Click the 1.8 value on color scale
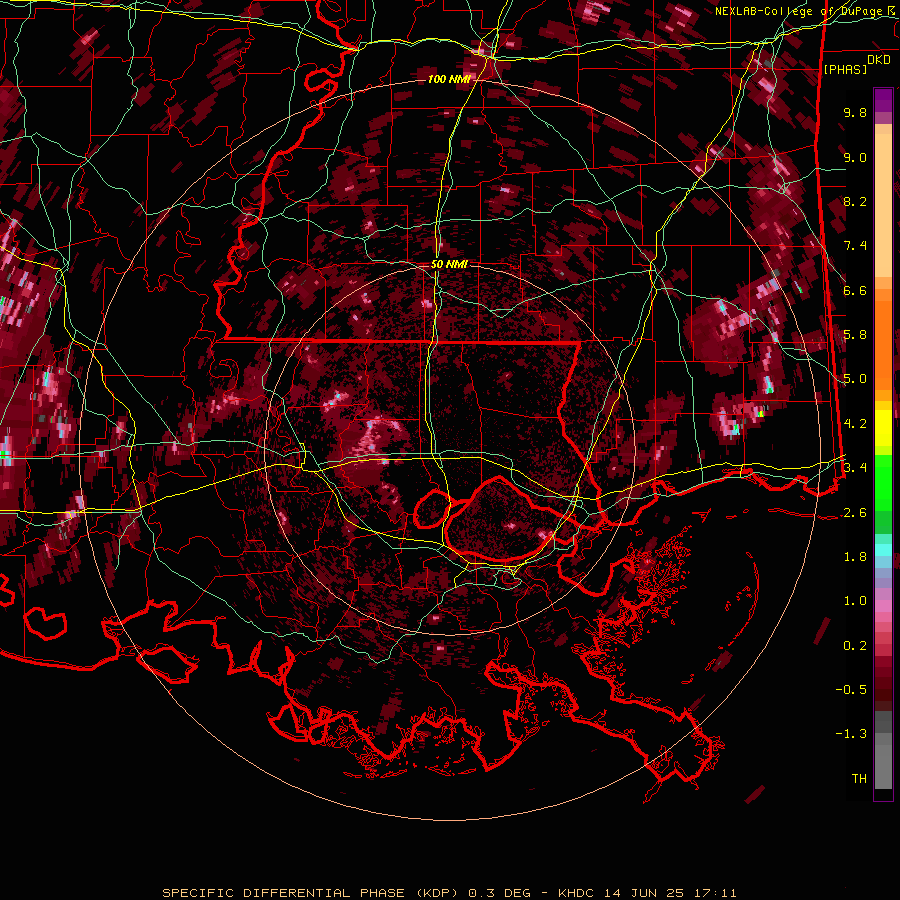The image size is (900, 900). click(x=855, y=557)
